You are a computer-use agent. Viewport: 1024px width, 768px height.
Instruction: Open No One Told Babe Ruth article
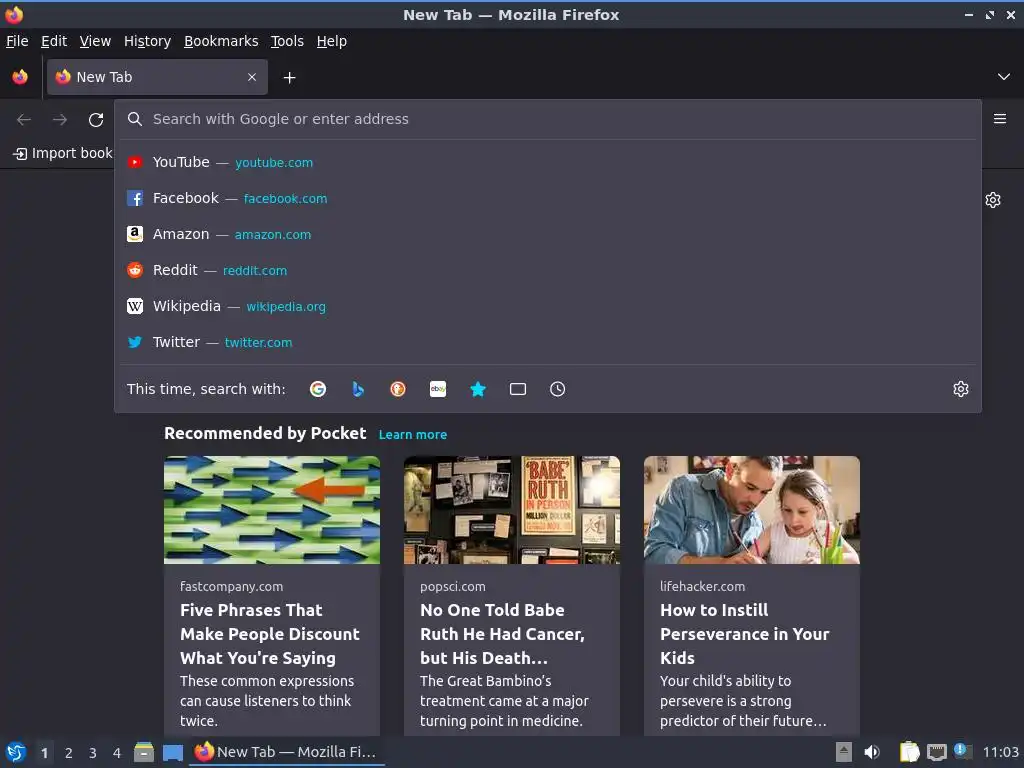pos(502,634)
